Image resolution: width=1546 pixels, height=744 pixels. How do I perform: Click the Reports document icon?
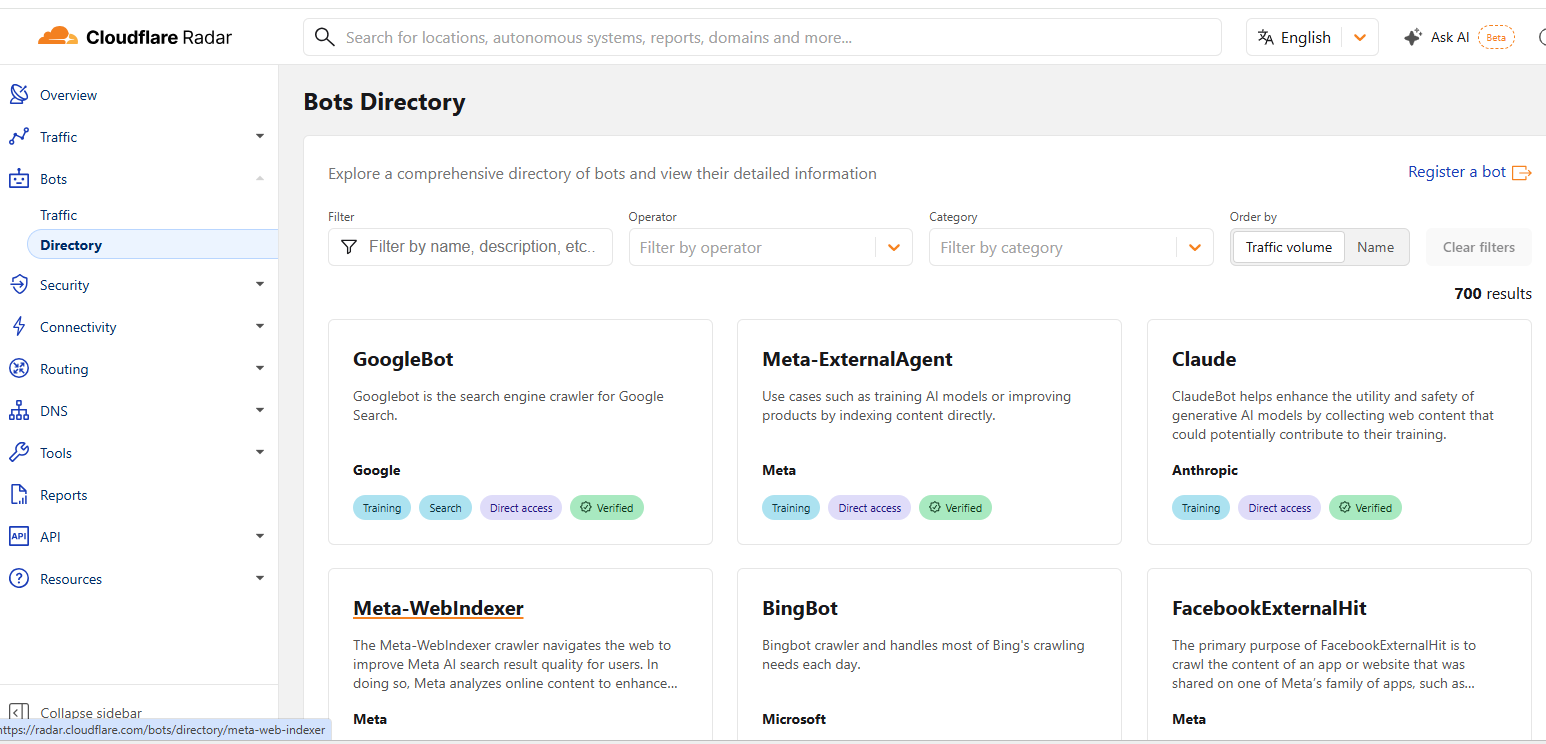(19, 495)
